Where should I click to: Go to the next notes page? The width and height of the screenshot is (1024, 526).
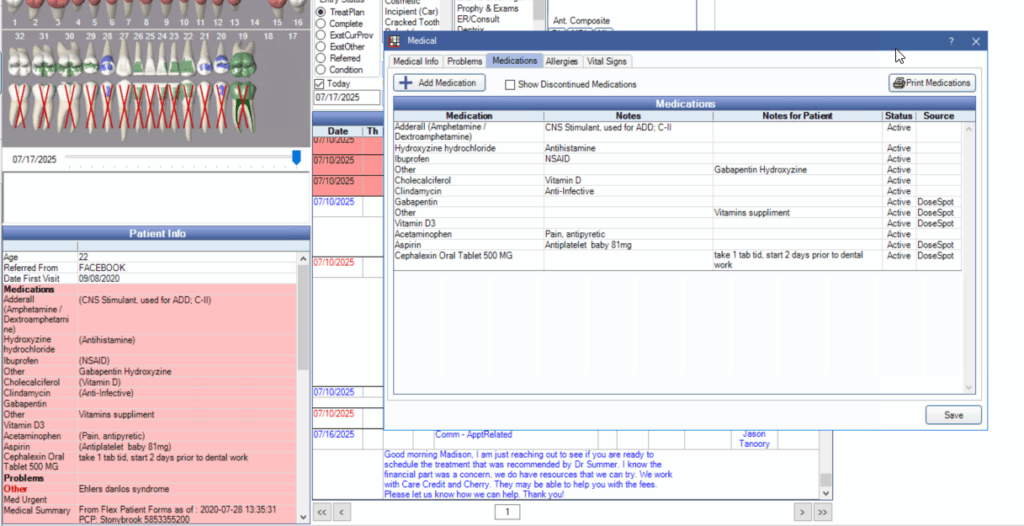pyautogui.click(x=802, y=512)
